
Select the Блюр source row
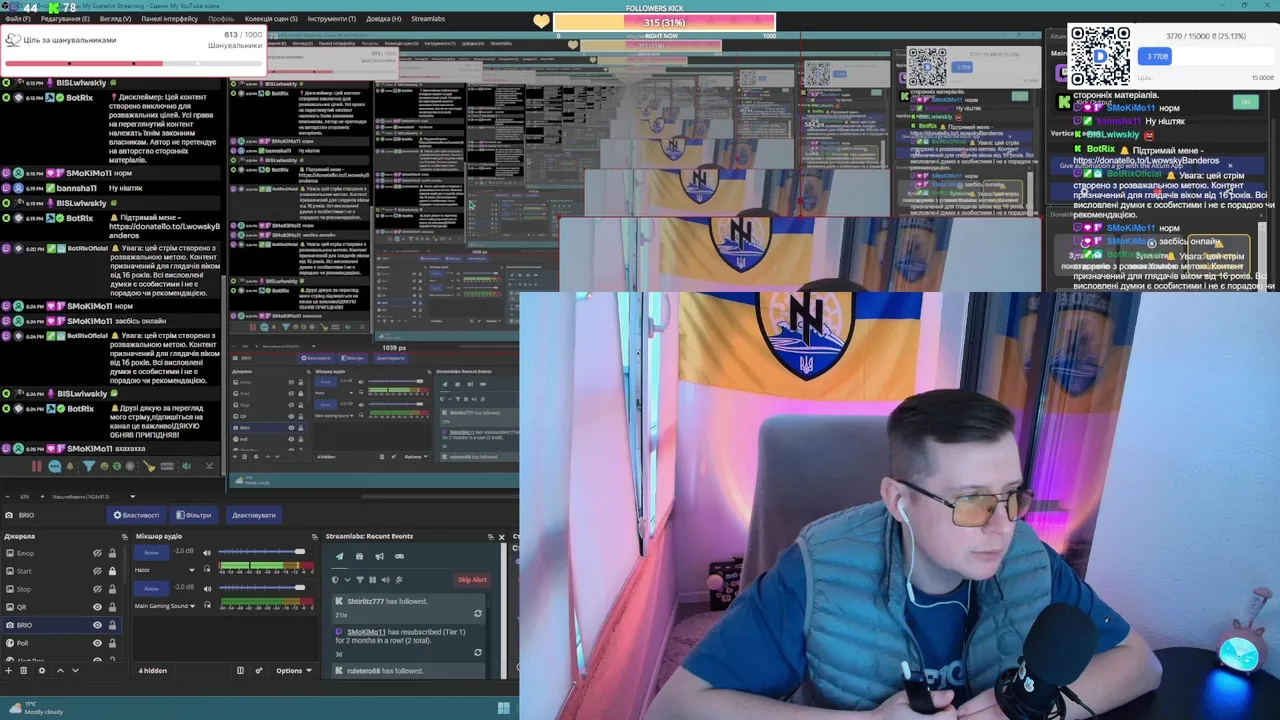click(x=61, y=553)
